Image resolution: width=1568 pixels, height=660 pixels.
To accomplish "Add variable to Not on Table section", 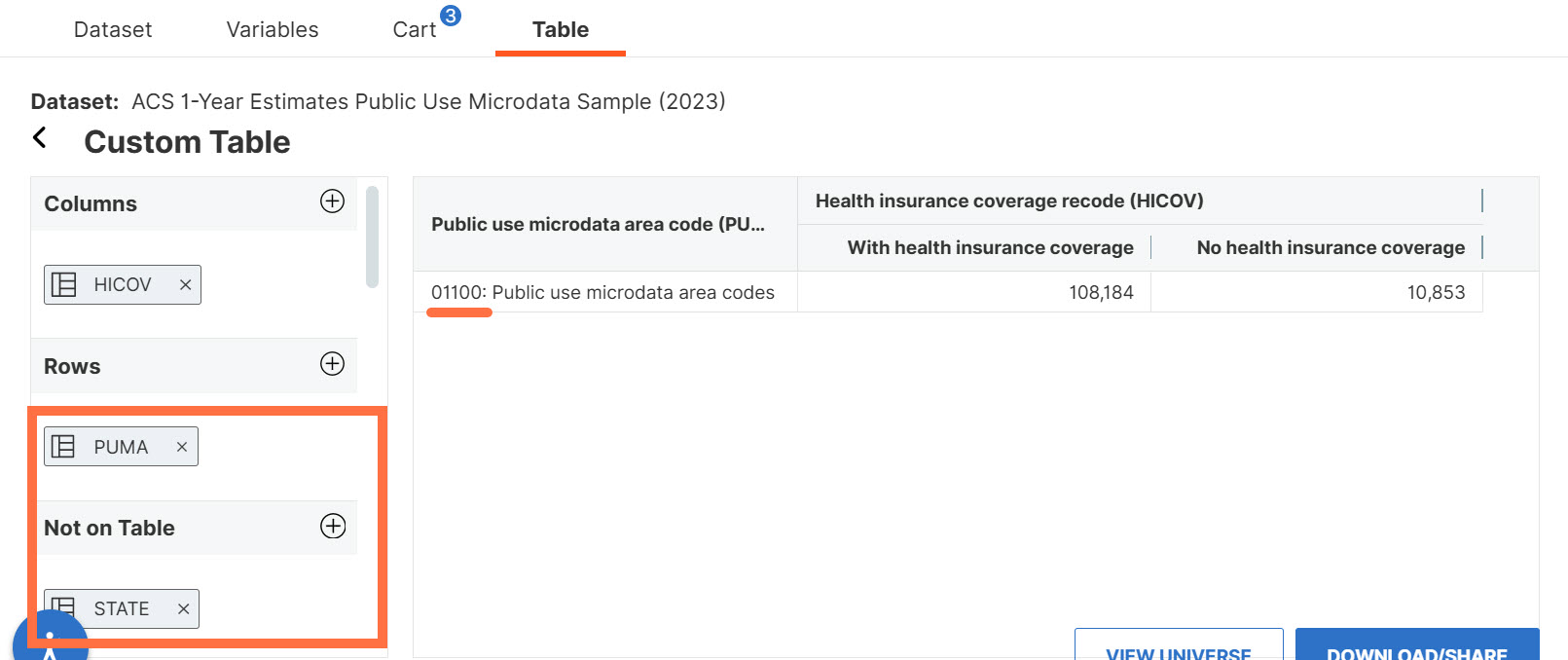I will (x=333, y=526).
